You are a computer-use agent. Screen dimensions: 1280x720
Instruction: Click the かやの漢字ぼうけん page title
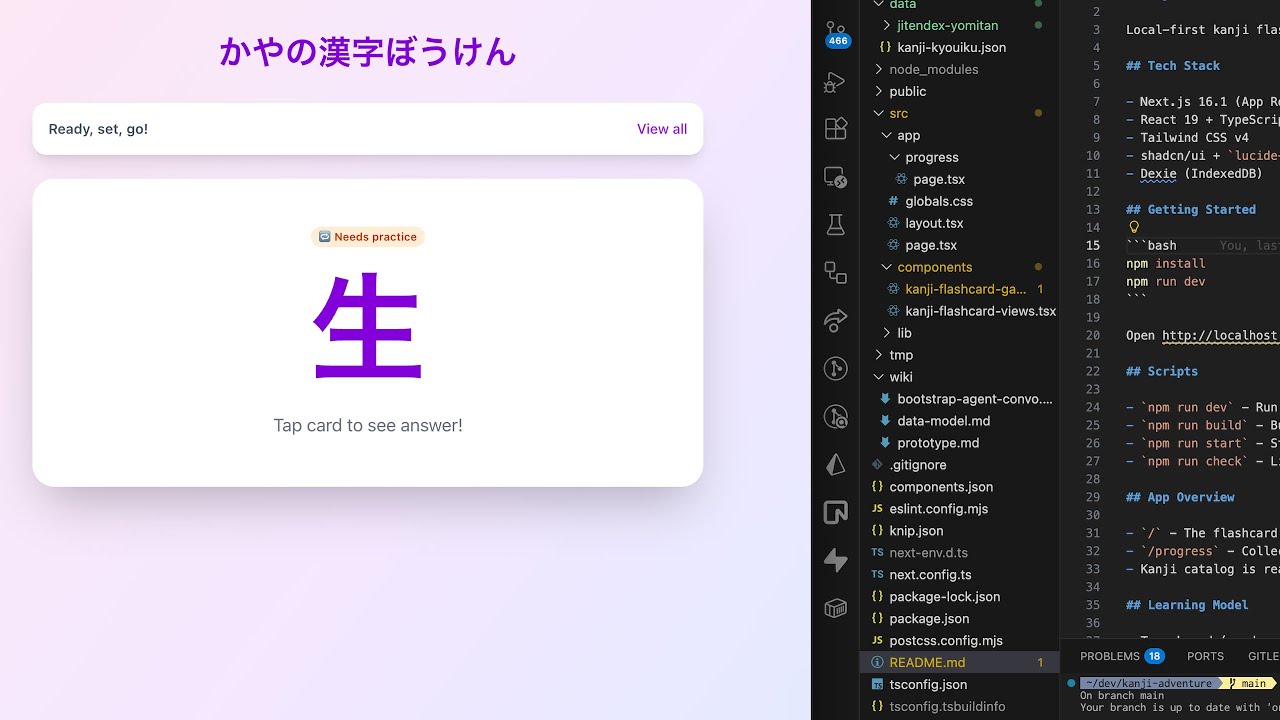click(367, 52)
